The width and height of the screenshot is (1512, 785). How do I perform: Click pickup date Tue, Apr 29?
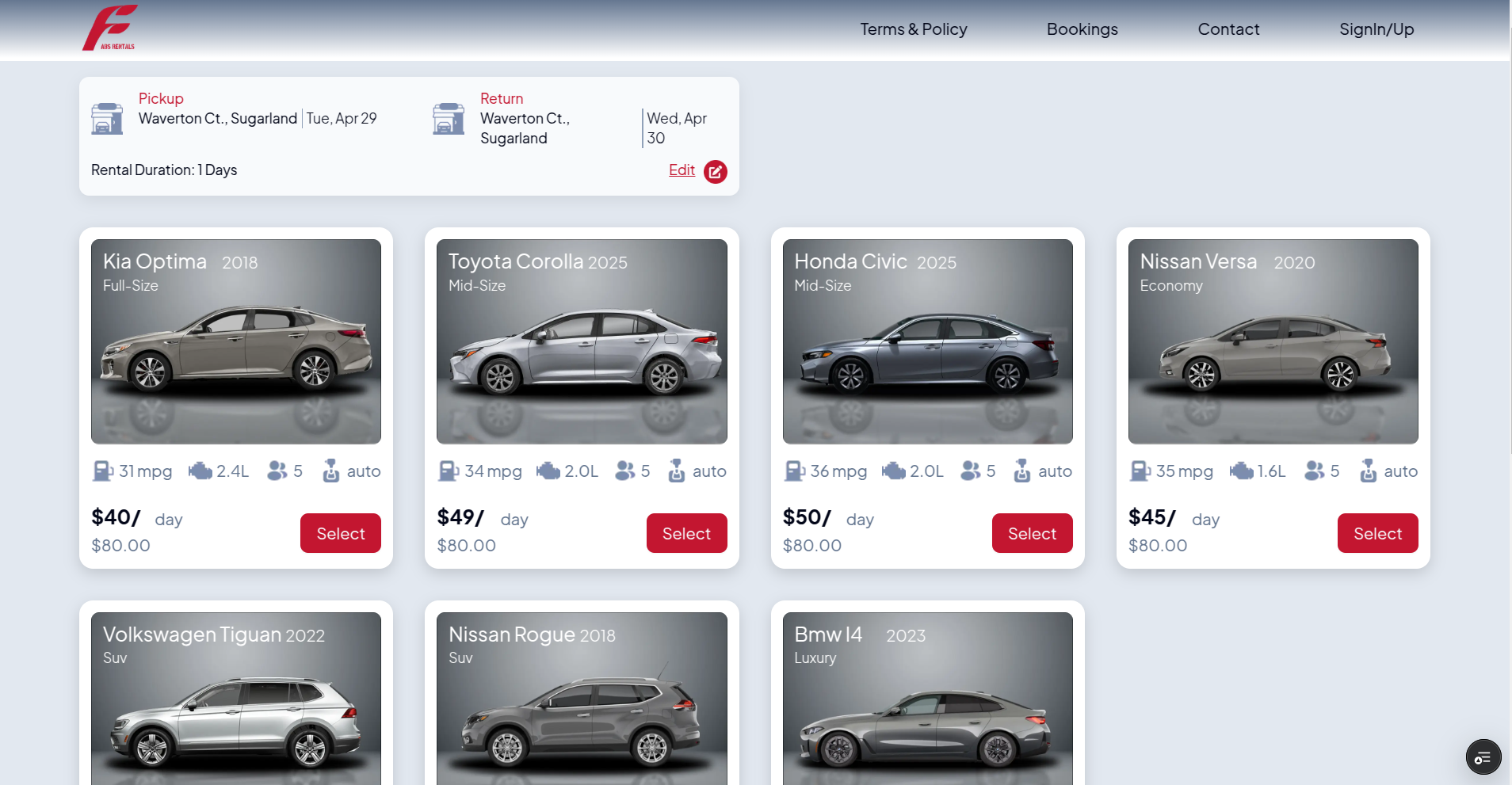click(342, 119)
